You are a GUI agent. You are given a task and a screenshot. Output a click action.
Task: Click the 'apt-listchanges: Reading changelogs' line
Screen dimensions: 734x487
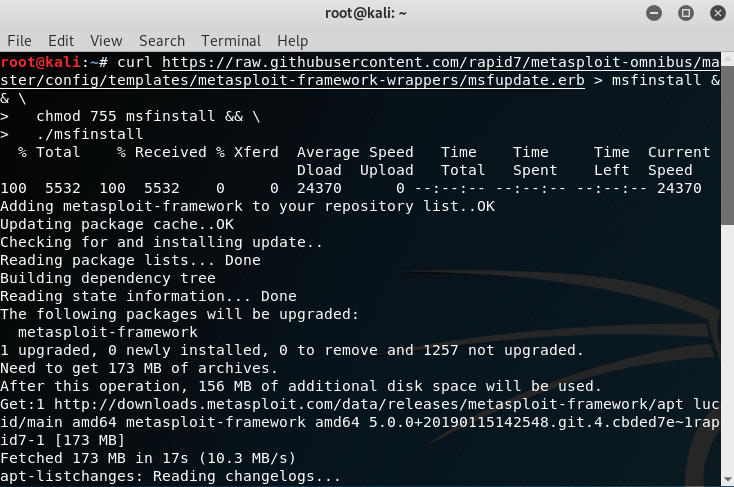(x=170, y=476)
